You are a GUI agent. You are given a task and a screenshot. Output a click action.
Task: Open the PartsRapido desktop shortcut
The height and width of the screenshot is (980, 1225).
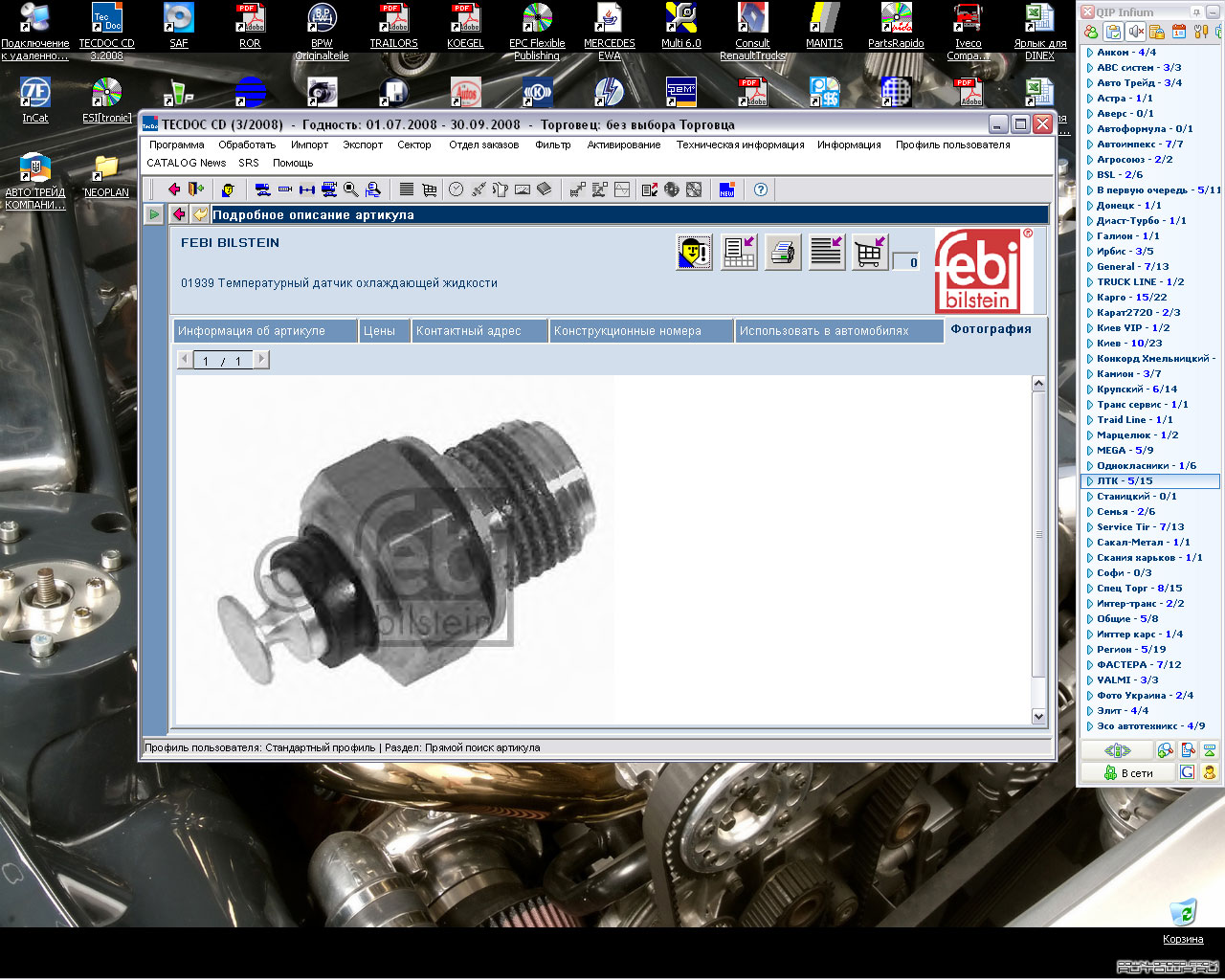coord(896,26)
